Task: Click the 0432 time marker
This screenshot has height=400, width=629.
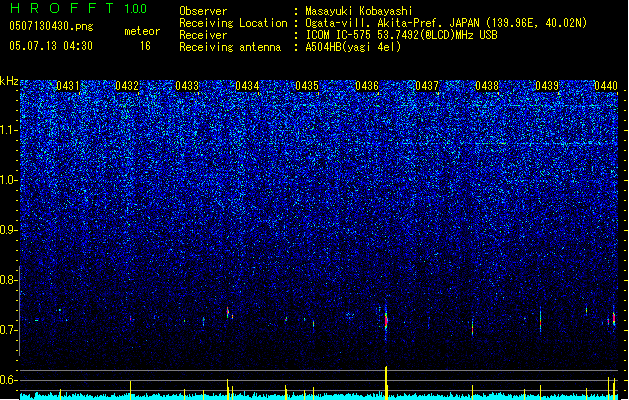Action: 127,86
